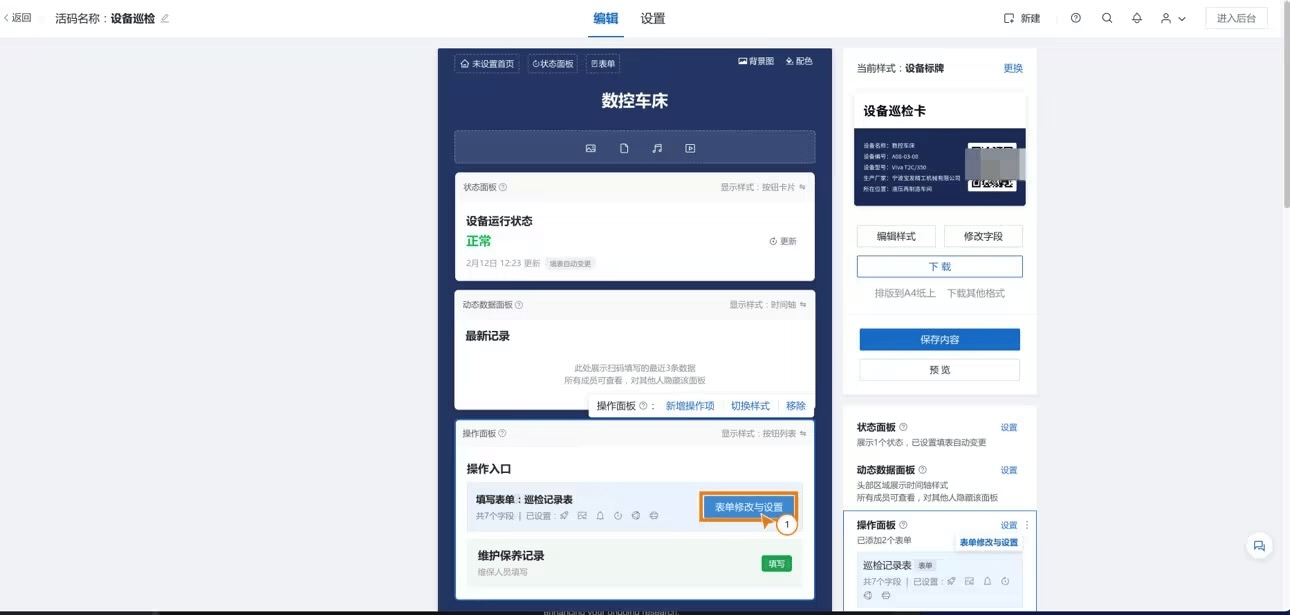Viewport: 1290px width, 615px height.
Task: Click the 数控车床 page title
Action: pyautogui.click(x=634, y=100)
